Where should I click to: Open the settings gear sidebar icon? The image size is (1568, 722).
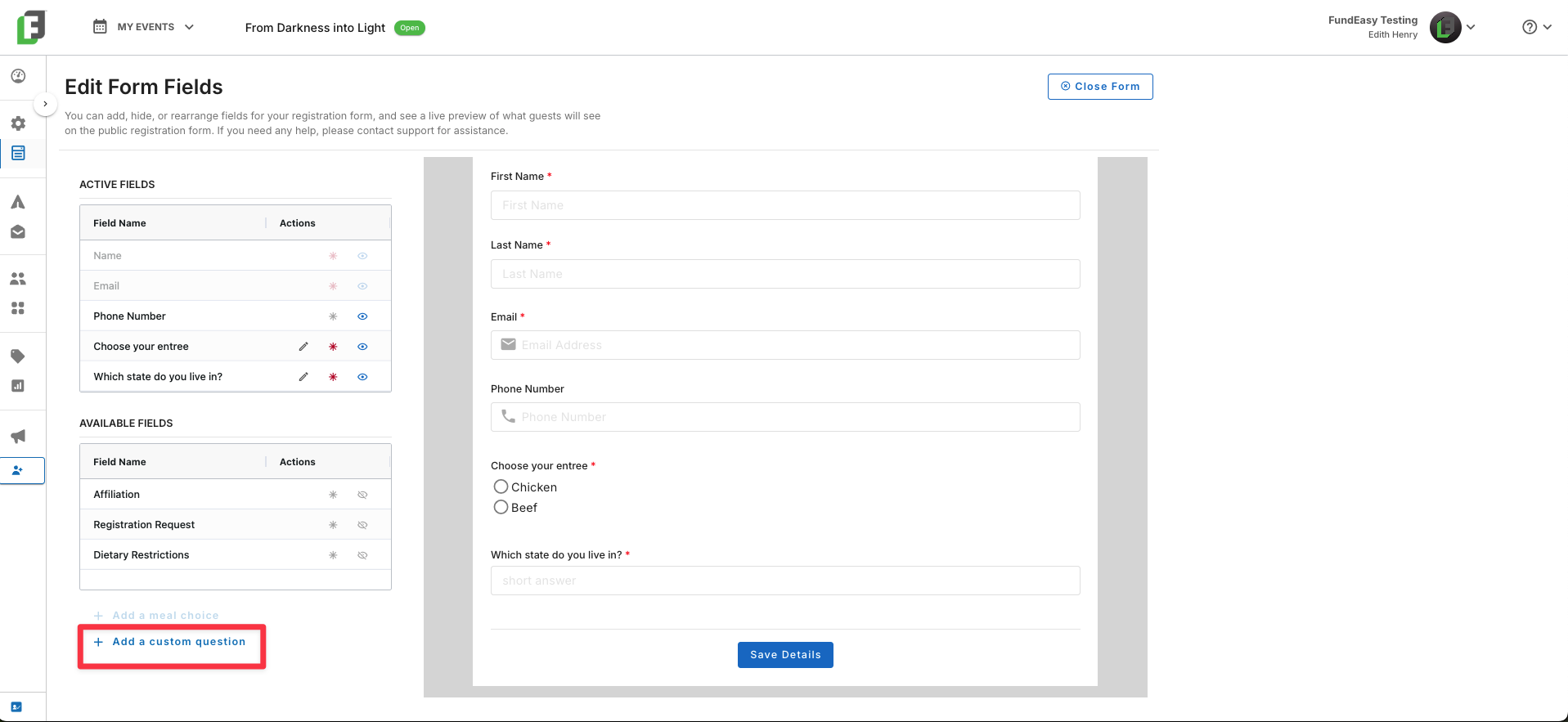(x=18, y=123)
